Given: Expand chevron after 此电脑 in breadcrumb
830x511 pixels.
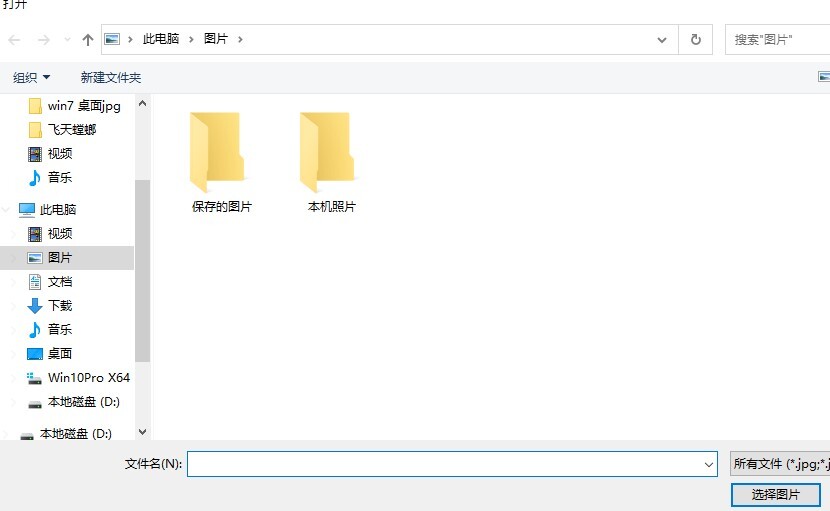Looking at the screenshot, I should [192, 39].
